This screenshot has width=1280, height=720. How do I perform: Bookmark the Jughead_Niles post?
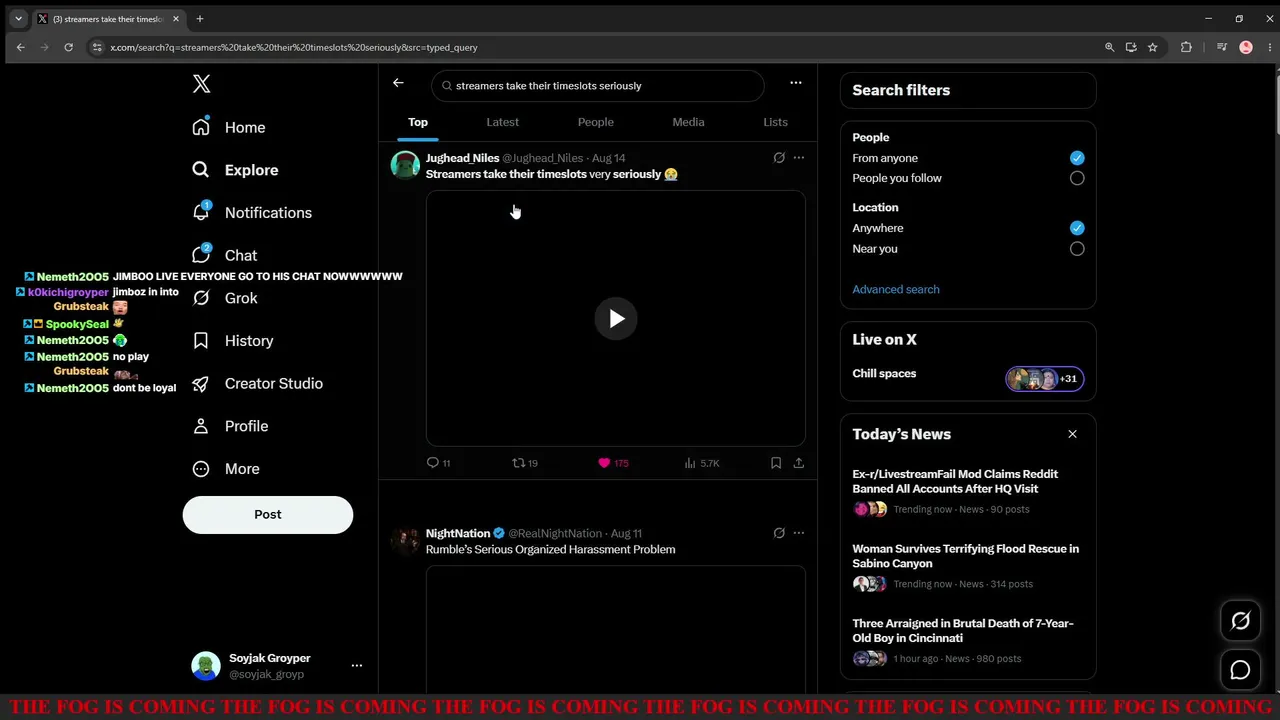click(x=776, y=463)
